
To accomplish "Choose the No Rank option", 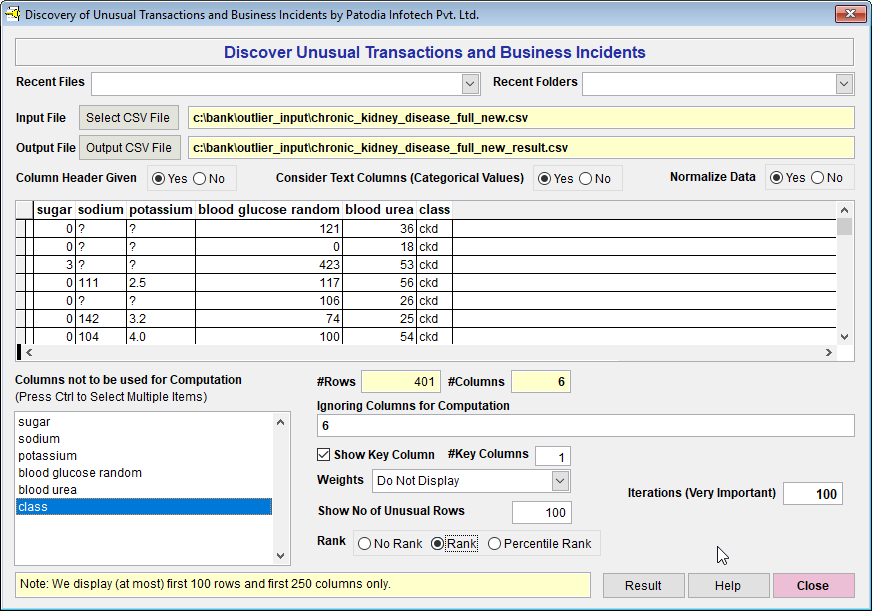I will 363,544.
